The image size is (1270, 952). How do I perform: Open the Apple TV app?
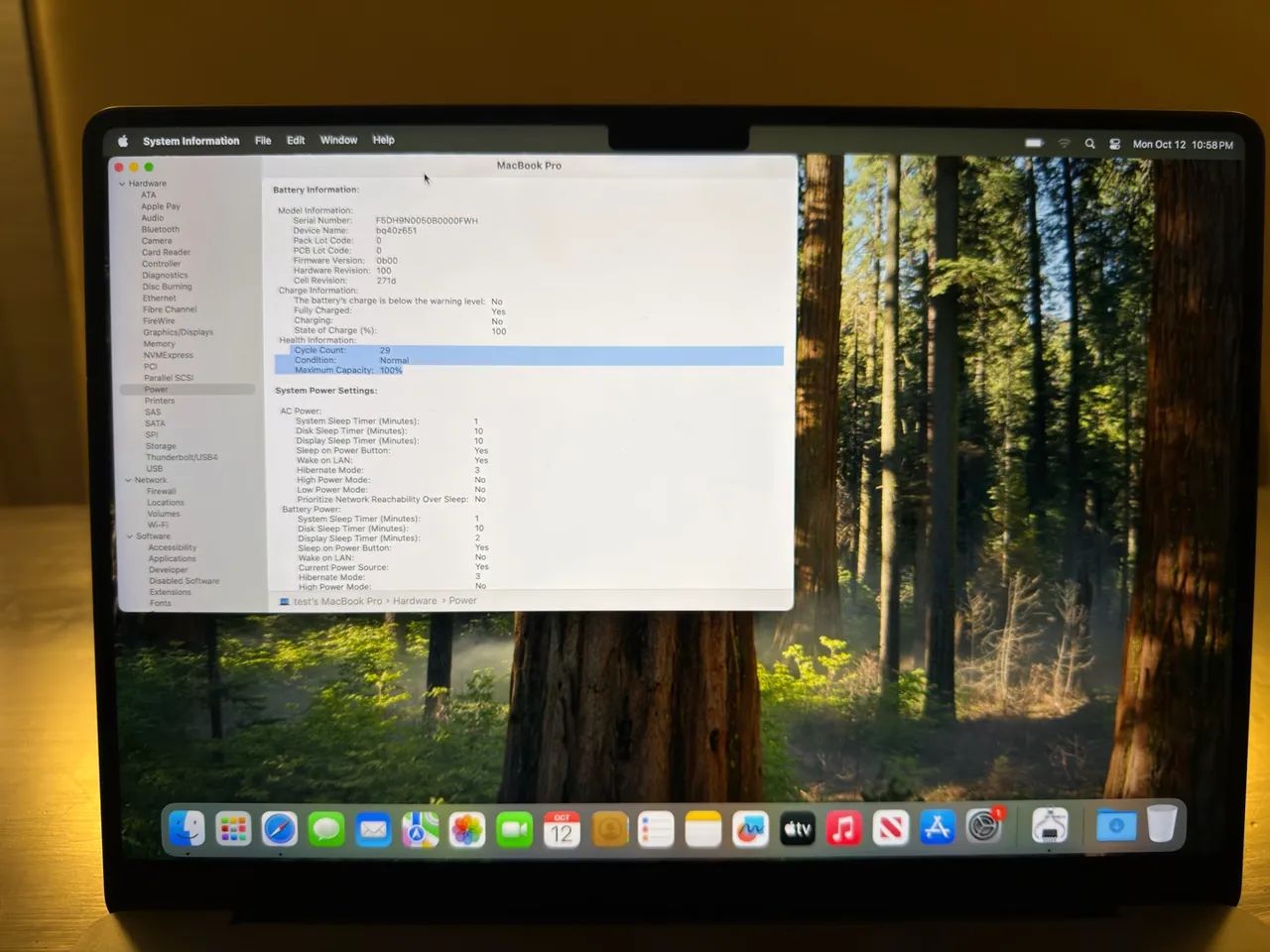click(797, 828)
